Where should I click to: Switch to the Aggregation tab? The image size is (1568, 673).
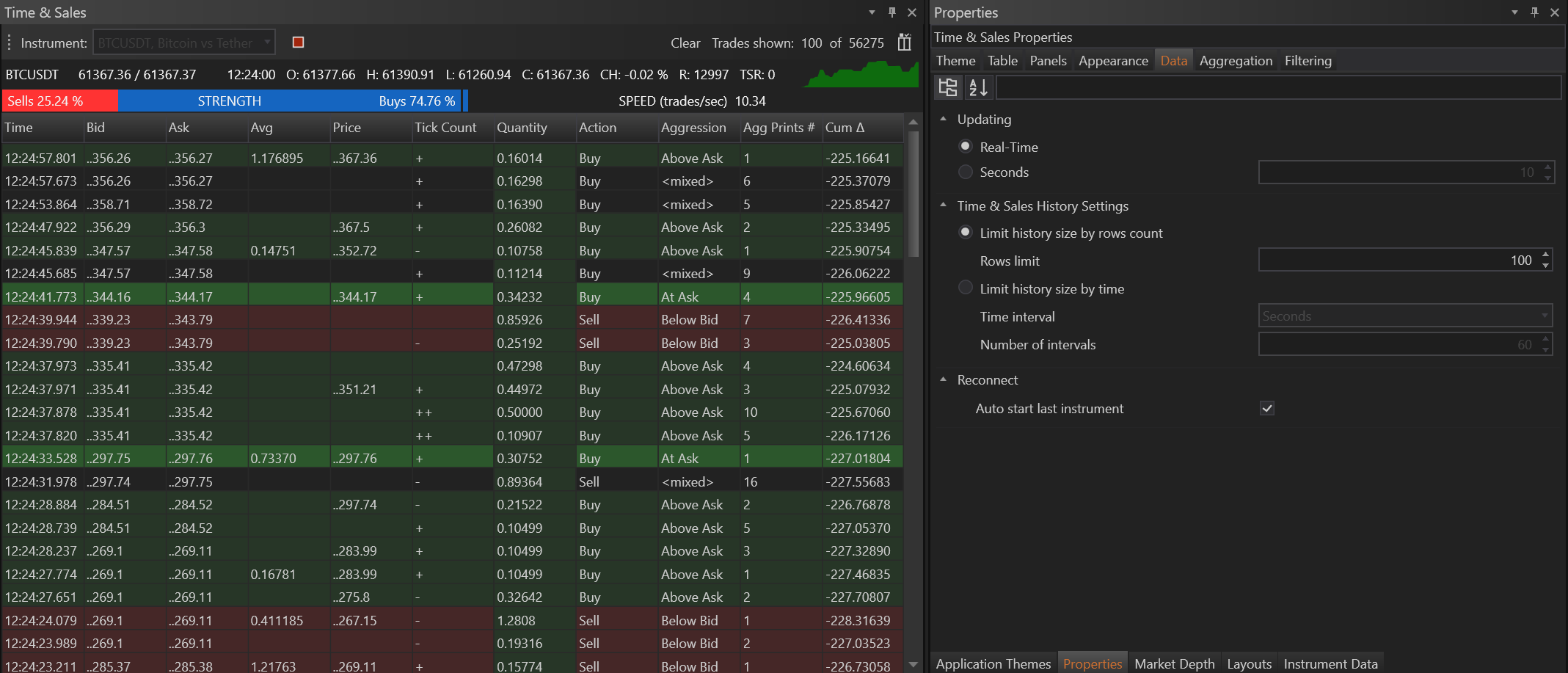pyautogui.click(x=1236, y=61)
